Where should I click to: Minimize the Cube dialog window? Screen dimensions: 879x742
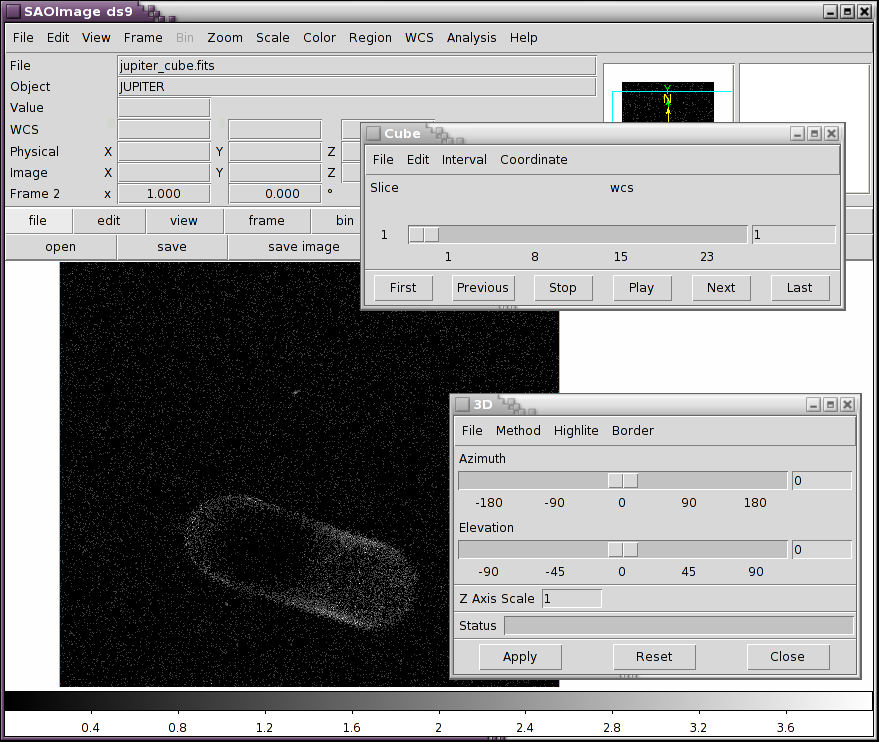click(797, 133)
